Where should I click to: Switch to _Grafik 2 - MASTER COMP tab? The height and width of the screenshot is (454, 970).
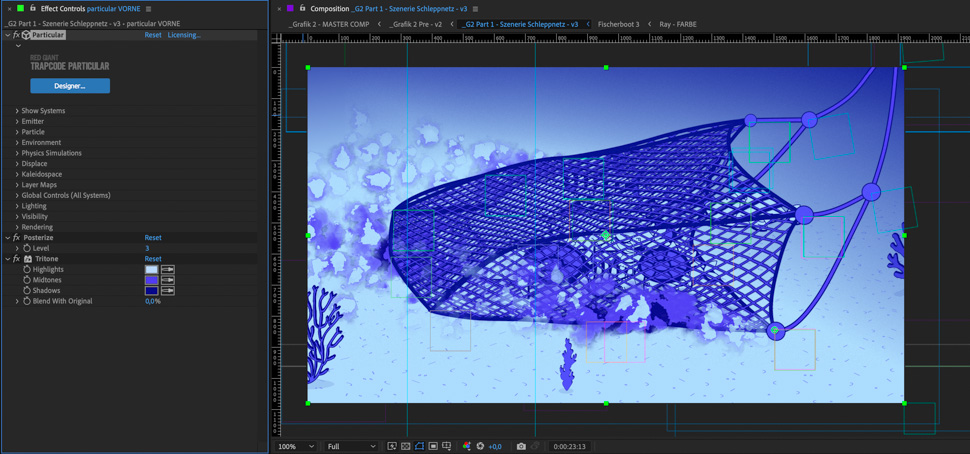click(328, 24)
